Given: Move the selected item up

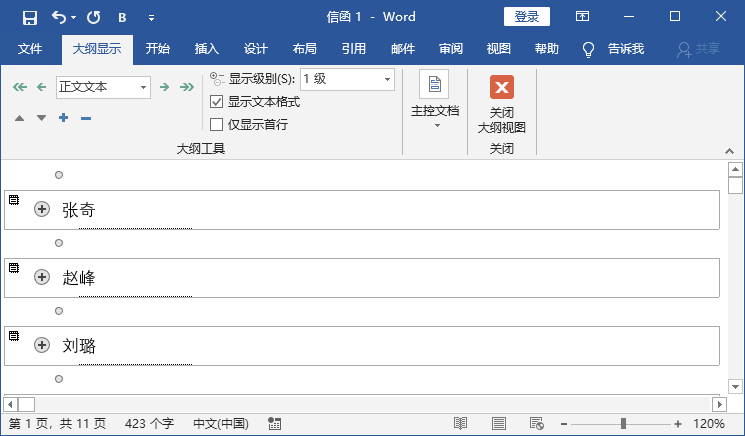Looking at the screenshot, I should (x=19, y=118).
